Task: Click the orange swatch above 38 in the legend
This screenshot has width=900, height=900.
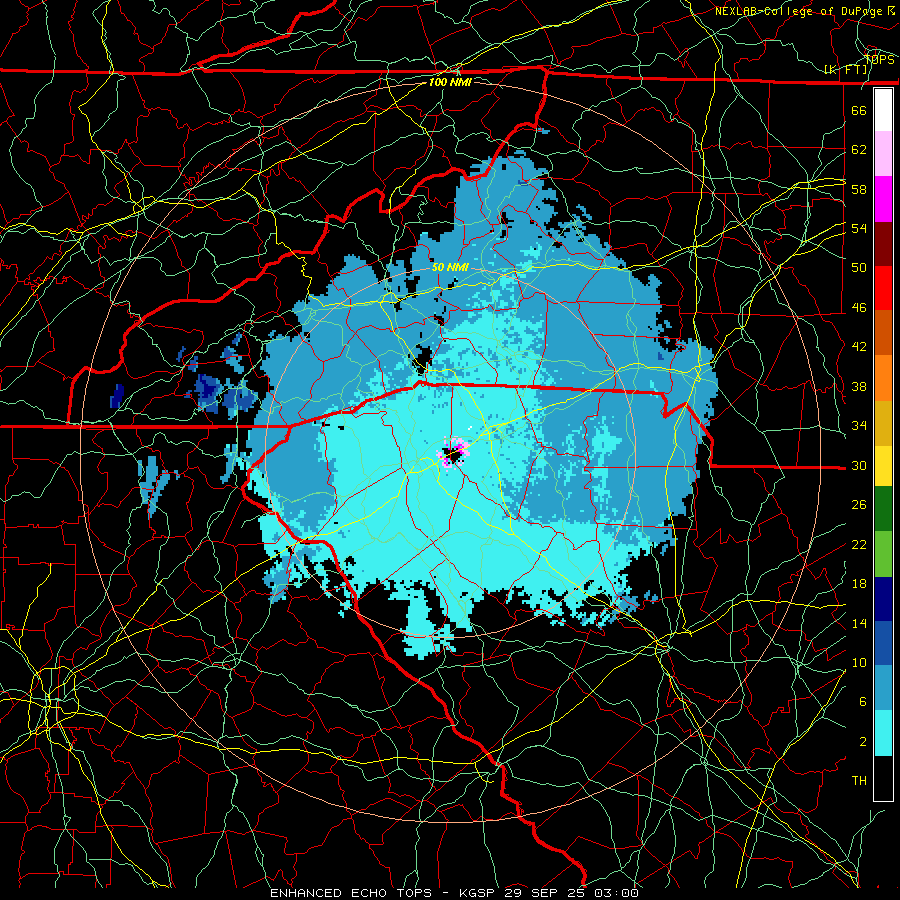Action: [x=883, y=378]
